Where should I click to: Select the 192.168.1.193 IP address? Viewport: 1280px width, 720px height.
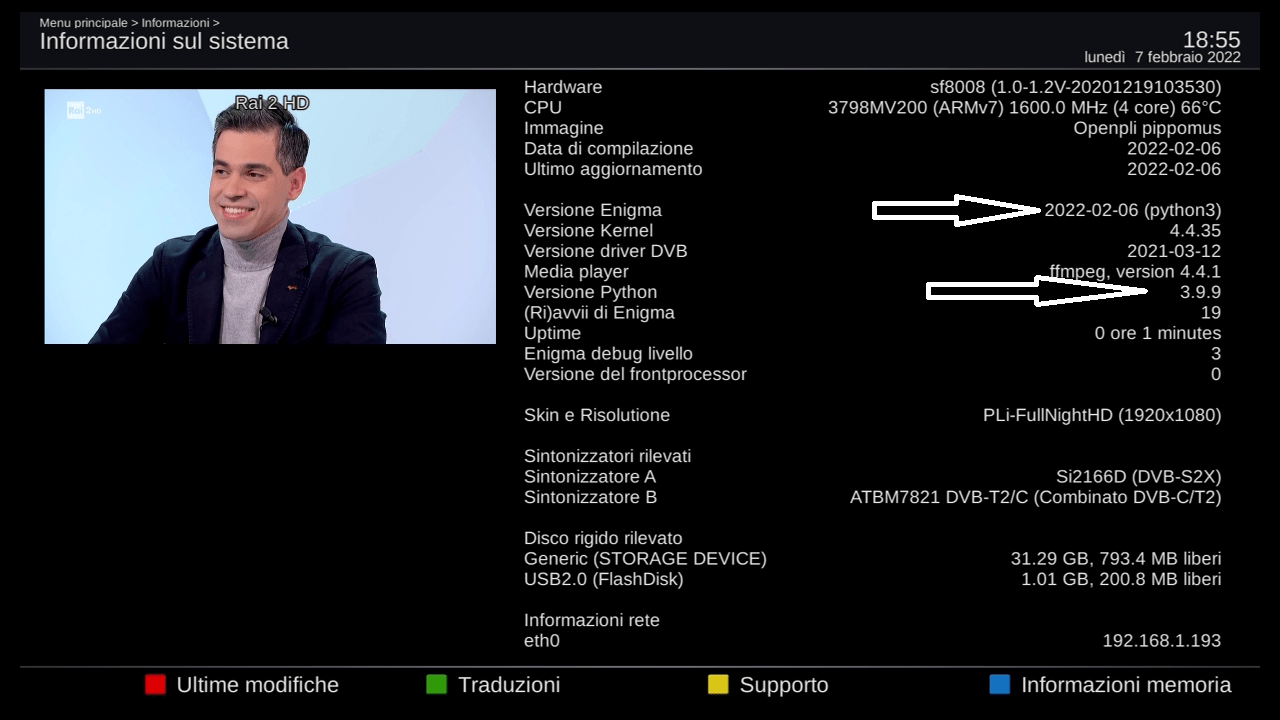(x=1162, y=641)
